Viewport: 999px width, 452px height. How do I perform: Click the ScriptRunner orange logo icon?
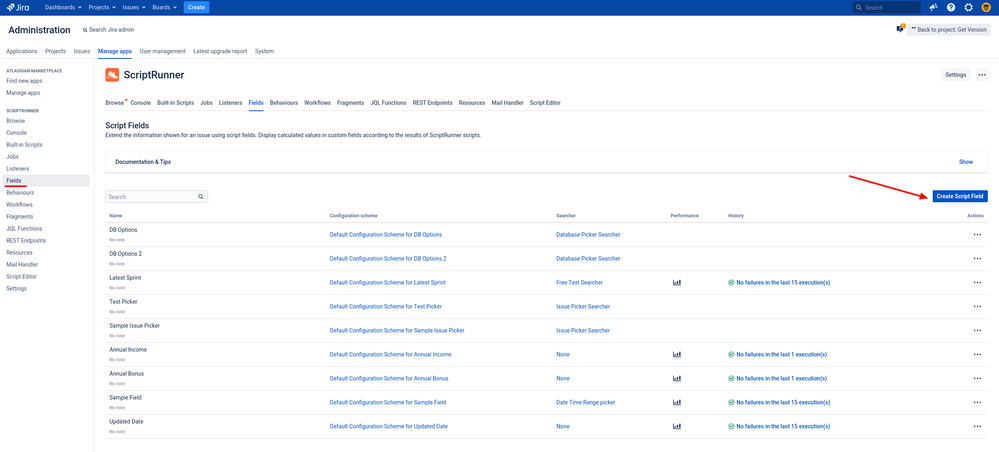point(112,75)
